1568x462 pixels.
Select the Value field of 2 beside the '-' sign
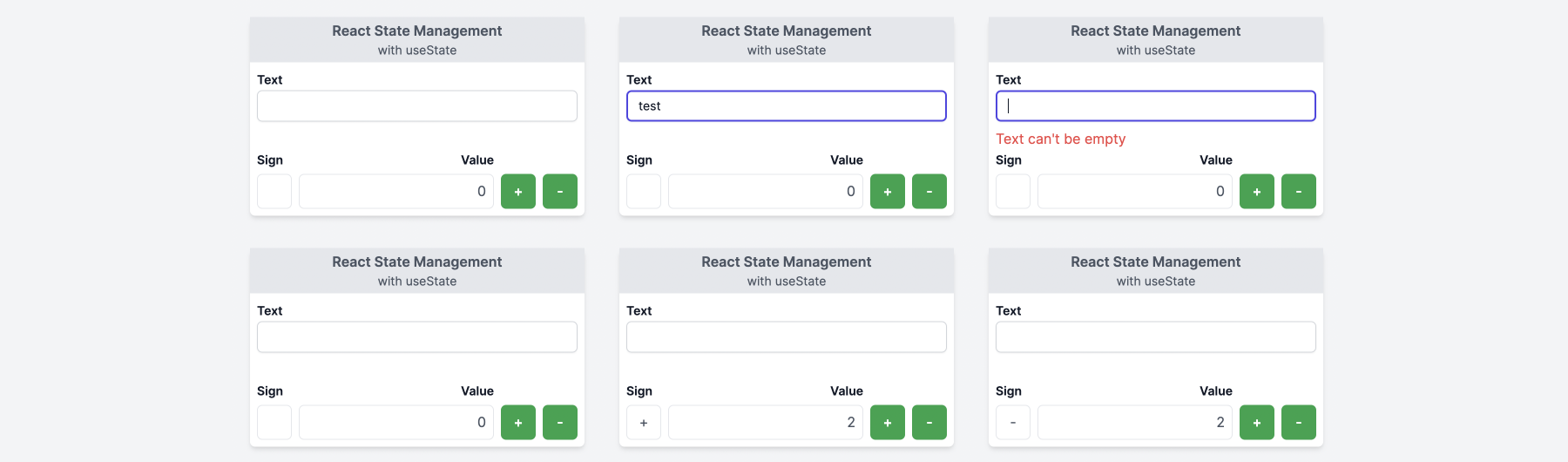click(1135, 422)
